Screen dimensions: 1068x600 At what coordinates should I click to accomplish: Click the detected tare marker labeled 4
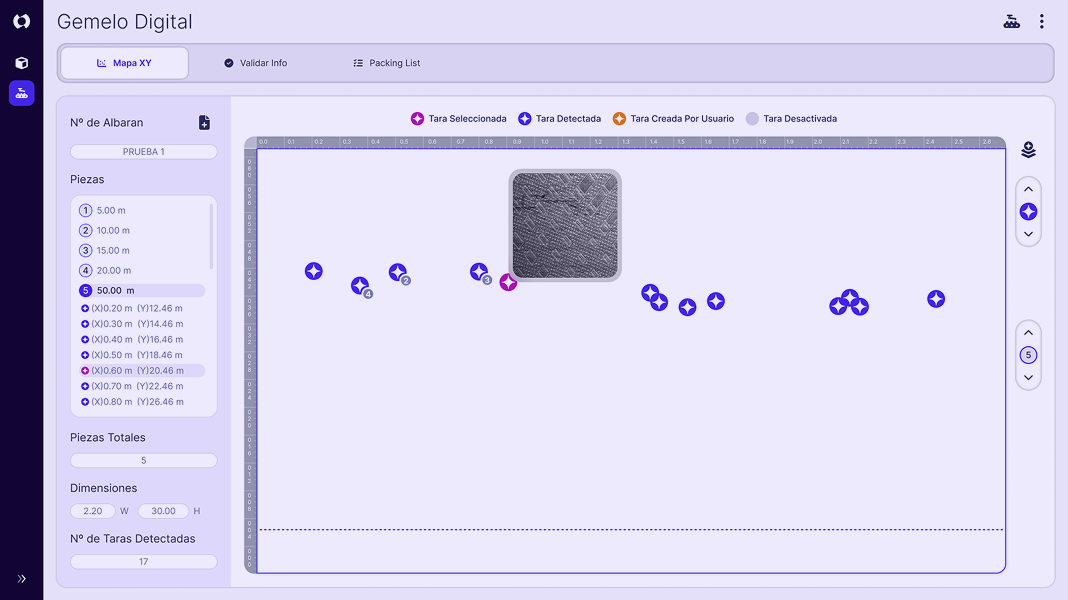360,286
